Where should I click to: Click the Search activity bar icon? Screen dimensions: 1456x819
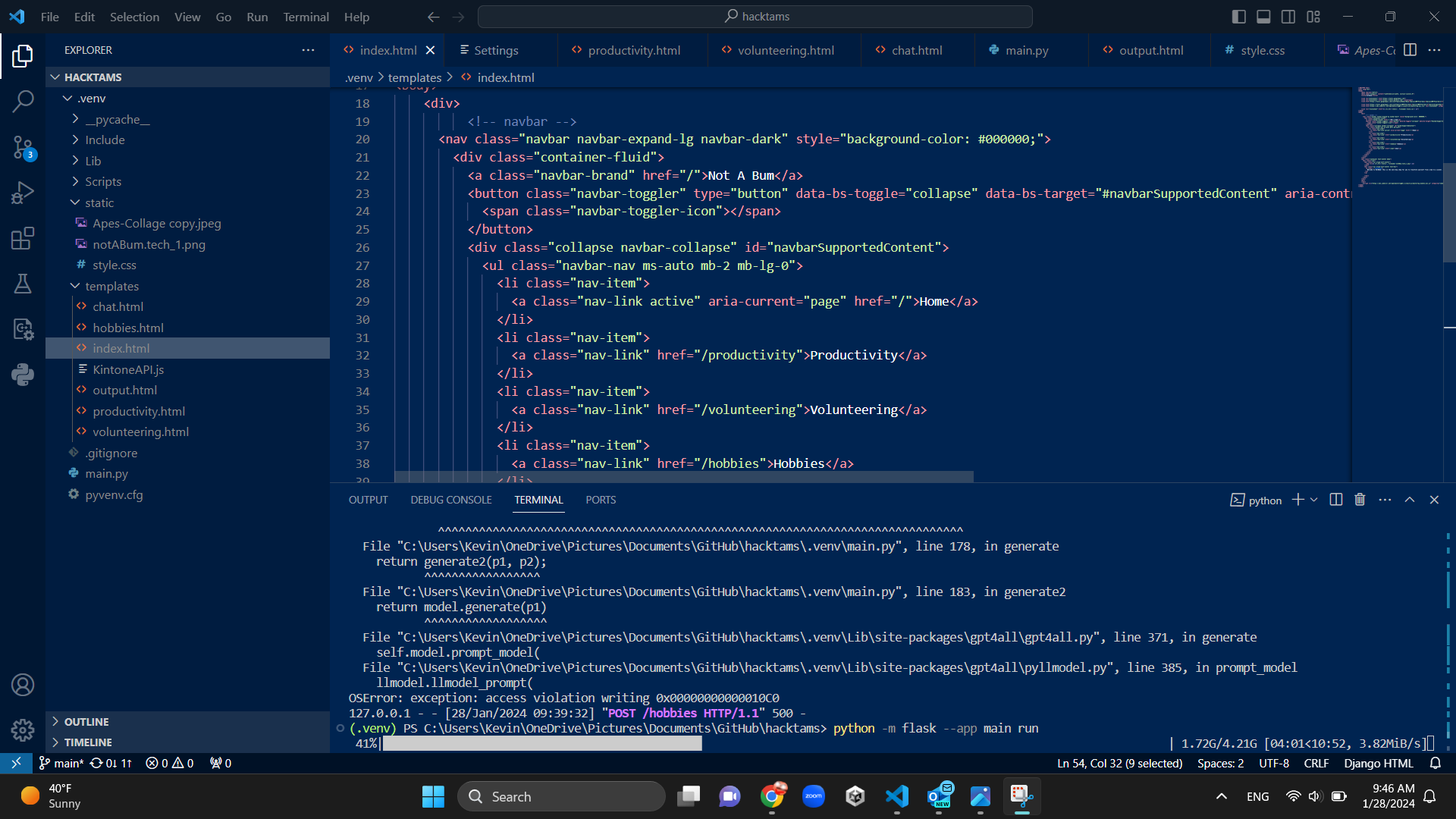tap(23, 101)
